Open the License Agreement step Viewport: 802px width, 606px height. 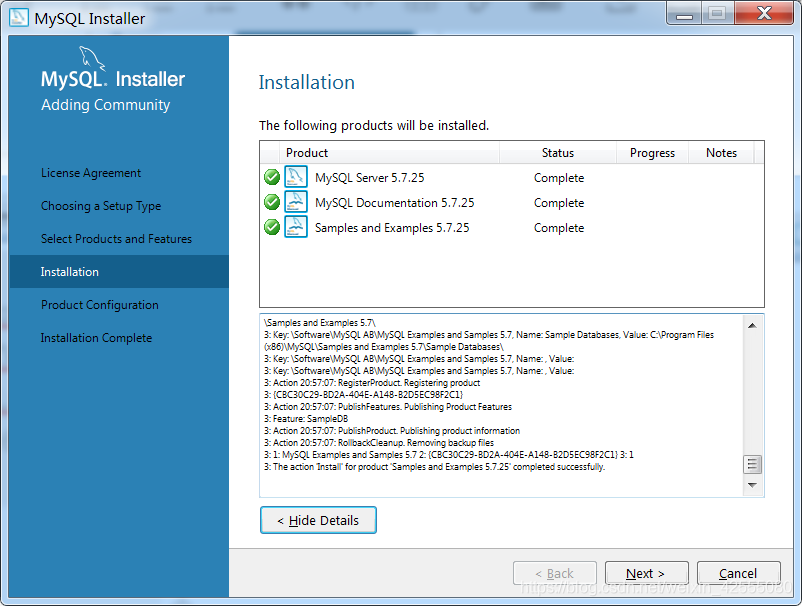pos(91,173)
